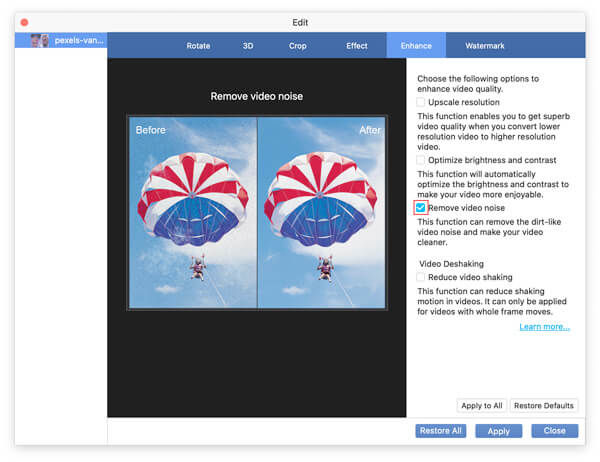Click the Restore All button
Viewport: 600px width, 462px height.
click(x=441, y=431)
